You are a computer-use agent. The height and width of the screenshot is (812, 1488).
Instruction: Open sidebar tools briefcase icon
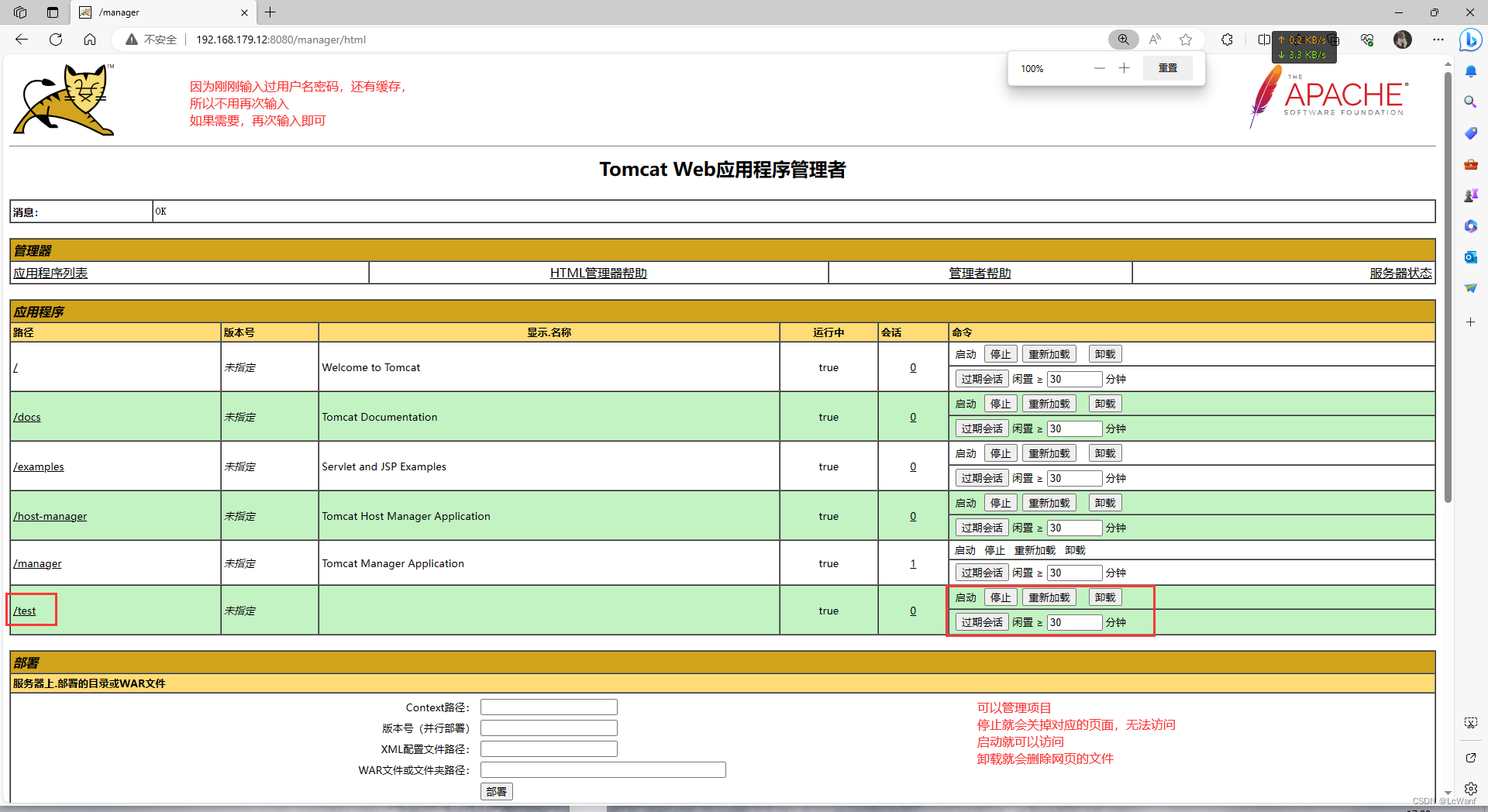[1471, 164]
